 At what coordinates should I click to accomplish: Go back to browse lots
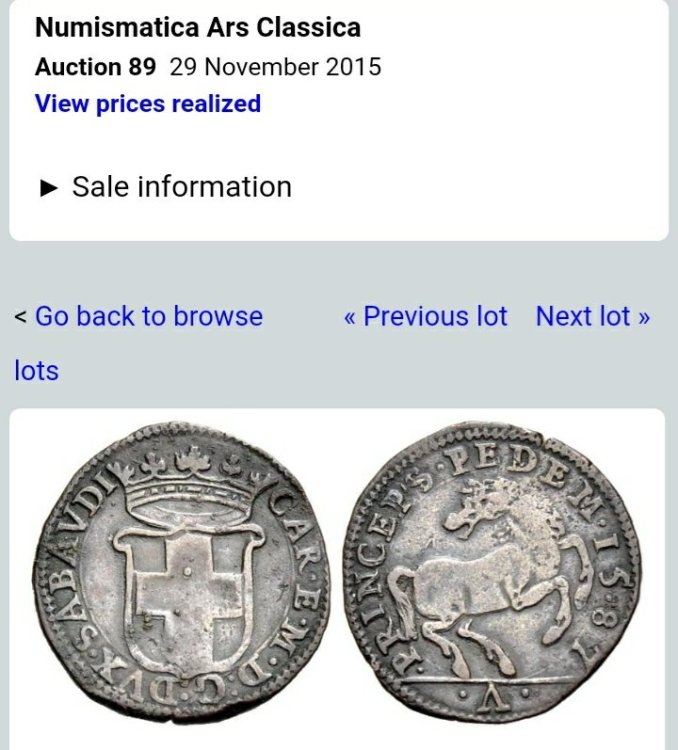[x=148, y=317]
